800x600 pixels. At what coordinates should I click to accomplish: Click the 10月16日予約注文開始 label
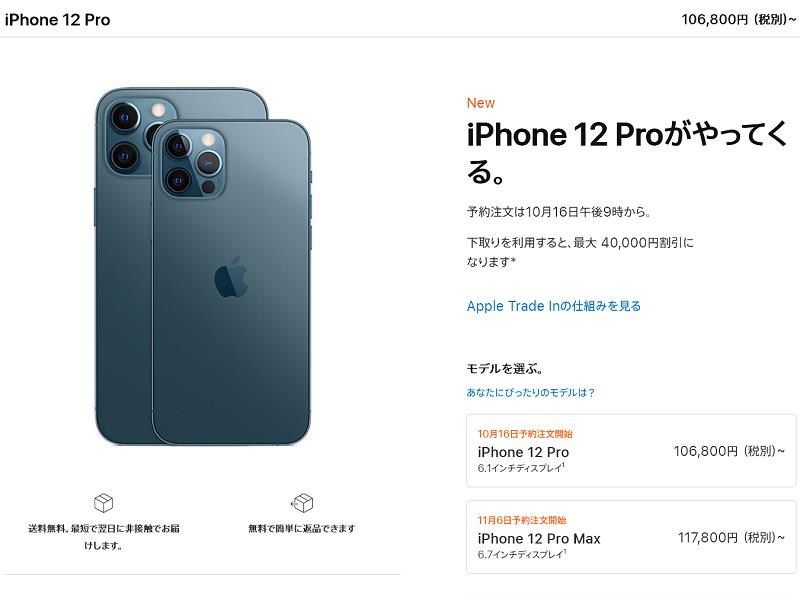coord(525,434)
